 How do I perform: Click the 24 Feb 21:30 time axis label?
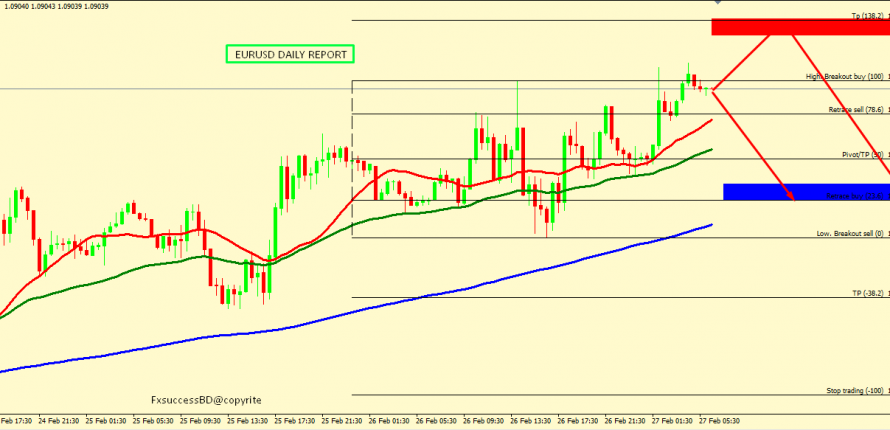(x=59, y=422)
